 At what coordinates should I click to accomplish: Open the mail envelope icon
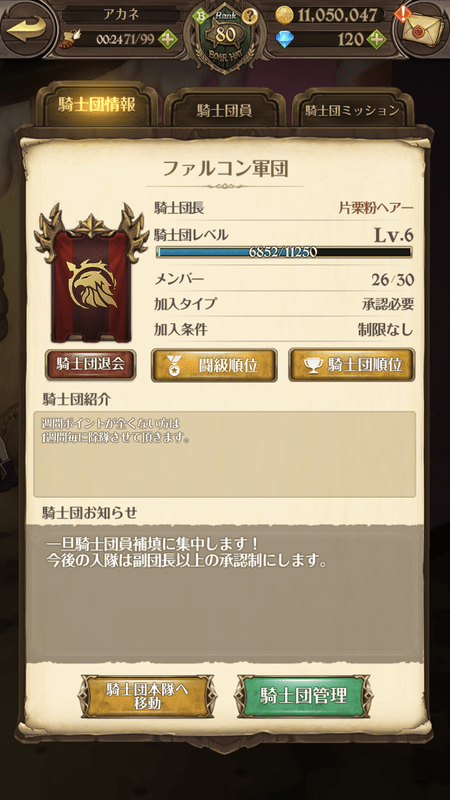click(x=421, y=27)
